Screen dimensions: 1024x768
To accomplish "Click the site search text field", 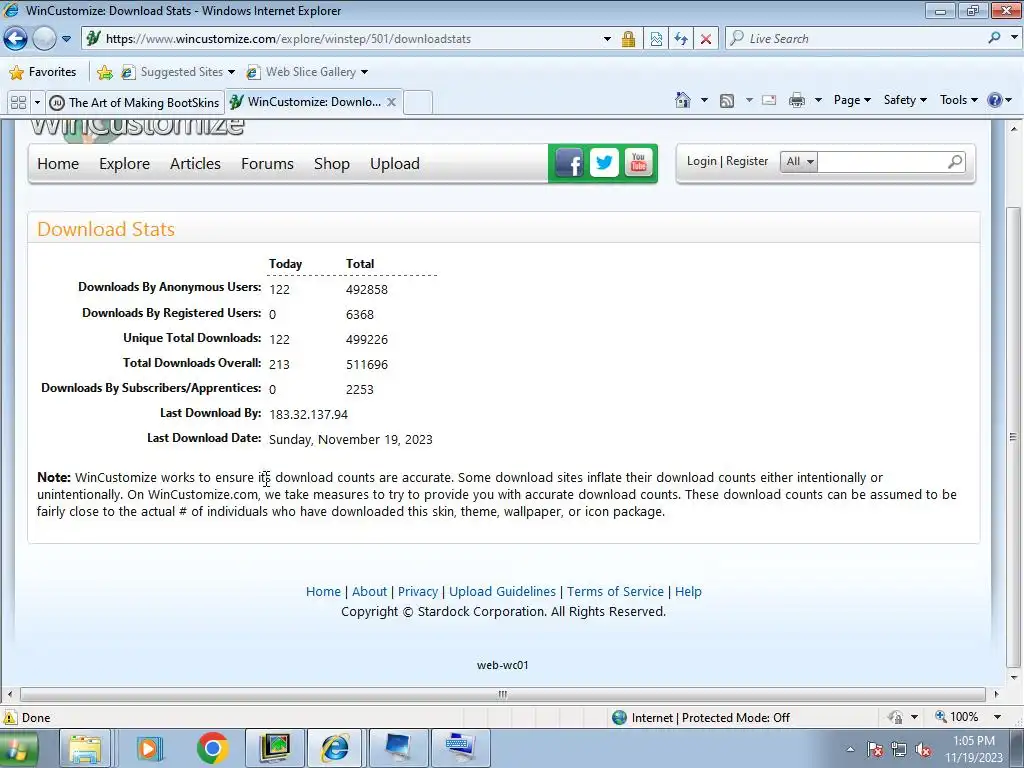I will tap(880, 161).
